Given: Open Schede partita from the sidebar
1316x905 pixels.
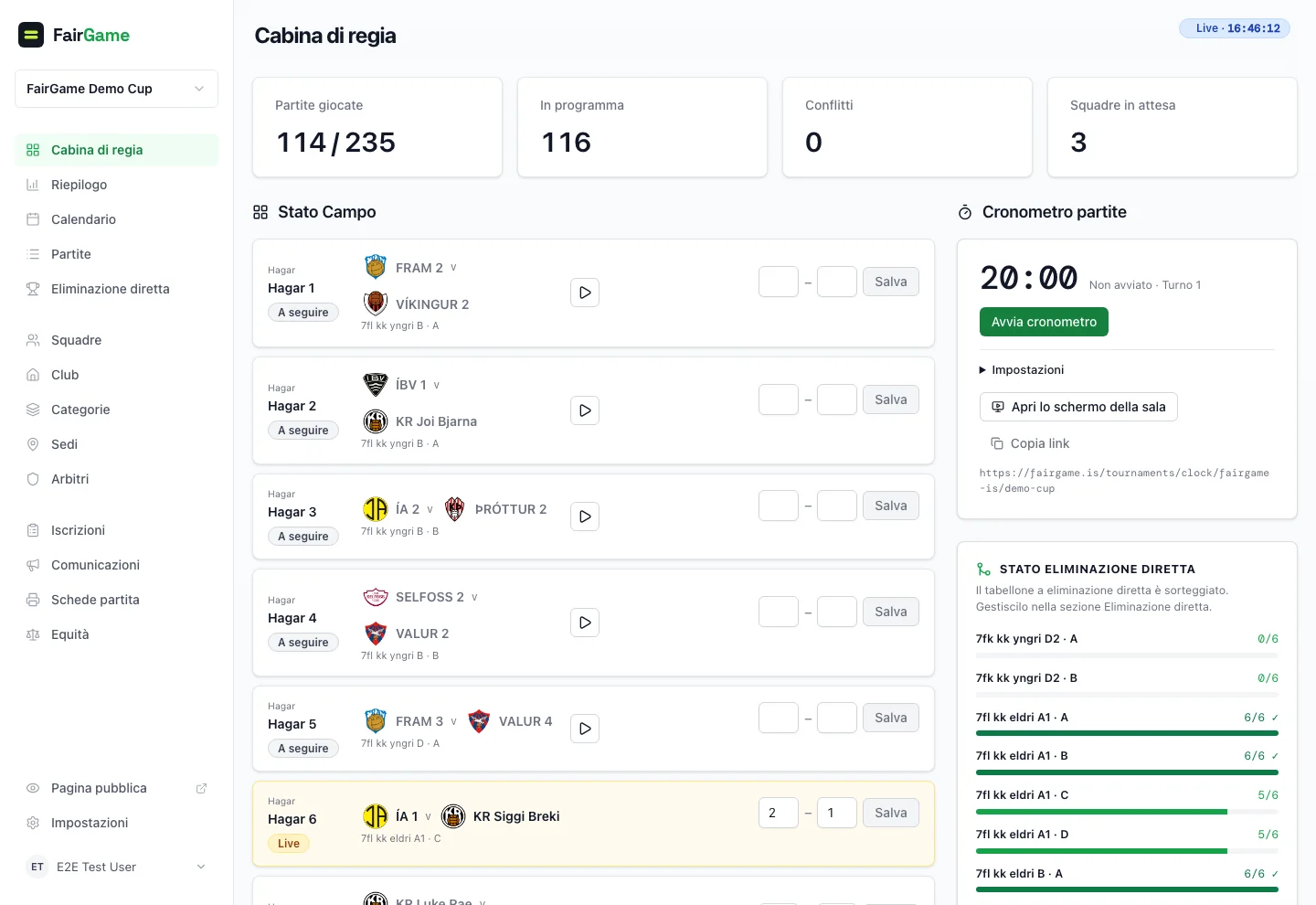Looking at the screenshot, I should pyautogui.click(x=116, y=600).
